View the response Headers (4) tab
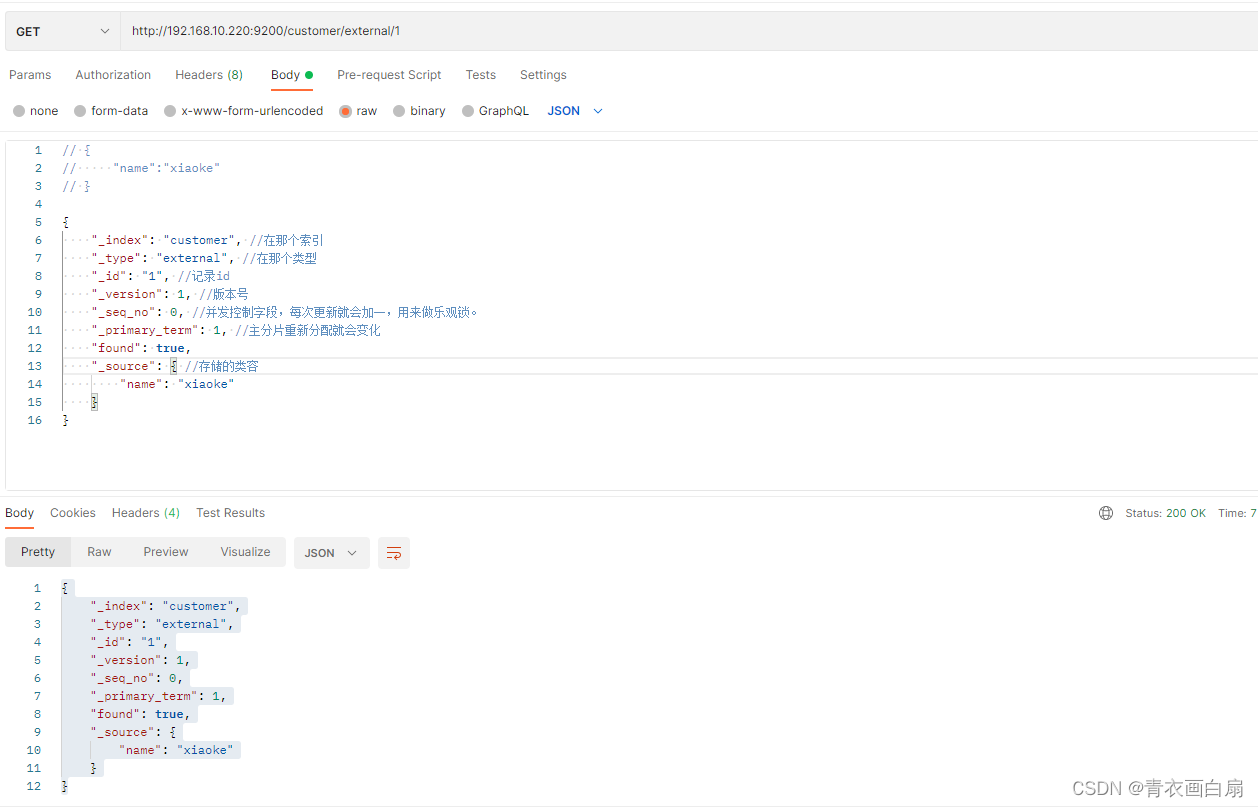 (x=146, y=513)
